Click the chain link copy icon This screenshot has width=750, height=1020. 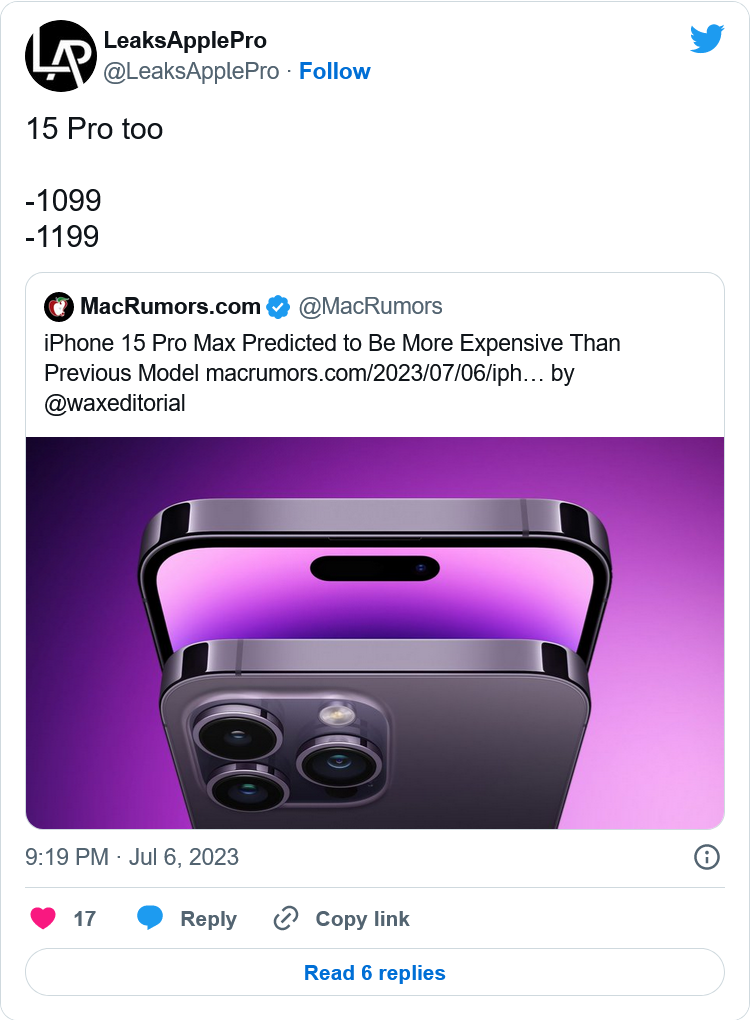click(286, 918)
